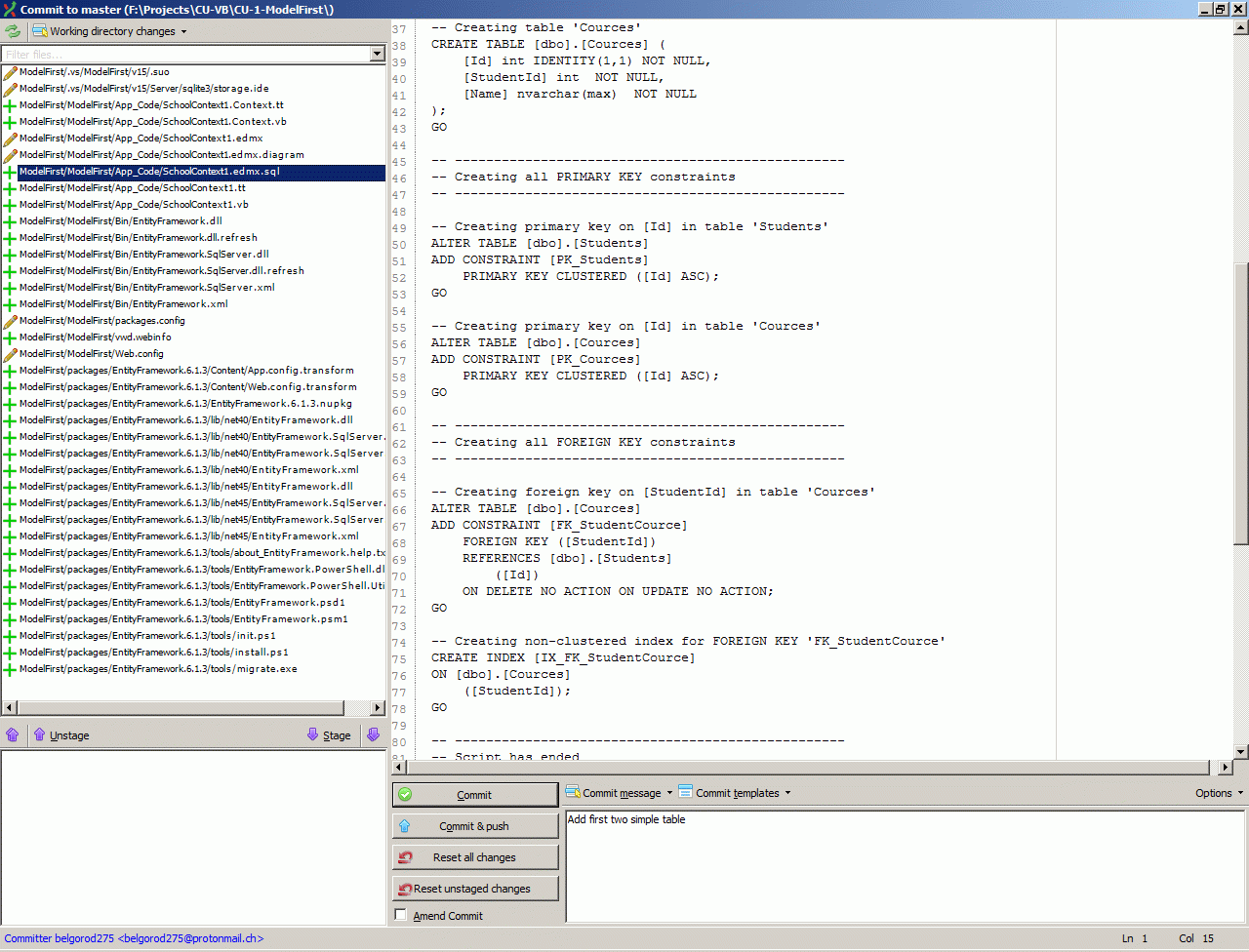Viewport: 1249px width, 952px height.
Task: Click the plus icon beside EntityFramework.6.1.3.nupkg
Action: coord(11,404)
